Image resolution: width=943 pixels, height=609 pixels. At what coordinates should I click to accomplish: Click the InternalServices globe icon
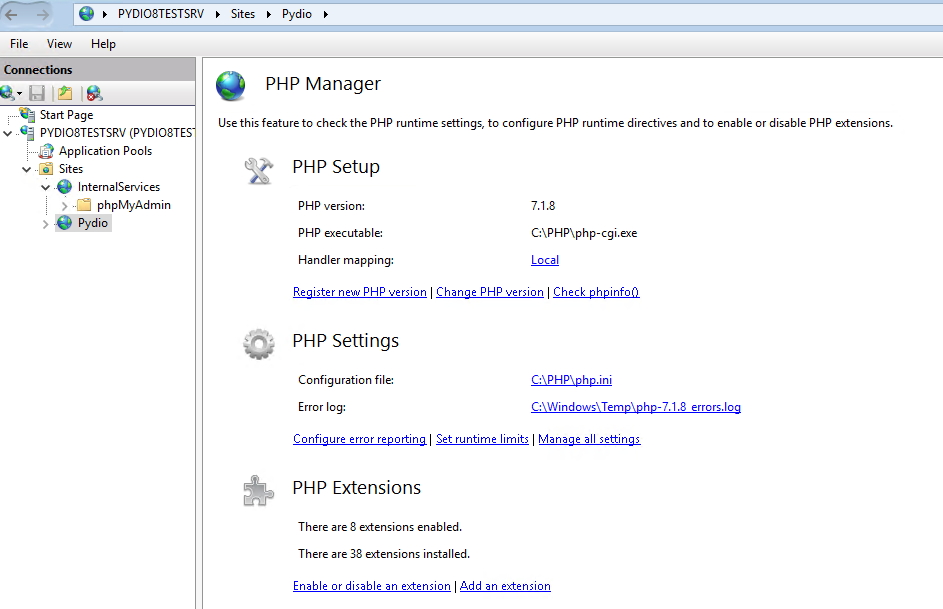(65, 187)
